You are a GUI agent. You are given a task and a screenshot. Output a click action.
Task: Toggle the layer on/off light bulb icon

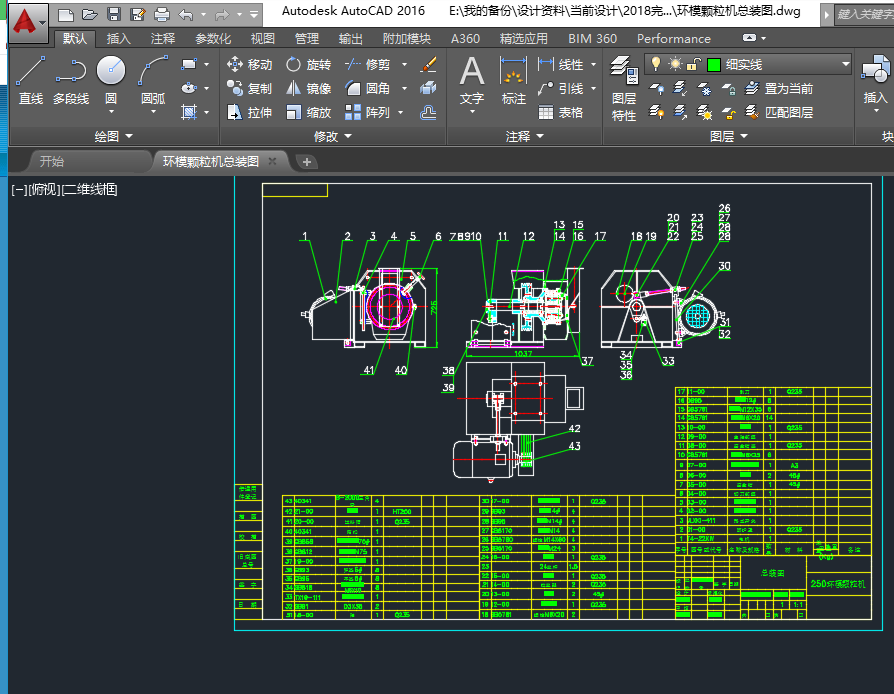pos(656,64)
